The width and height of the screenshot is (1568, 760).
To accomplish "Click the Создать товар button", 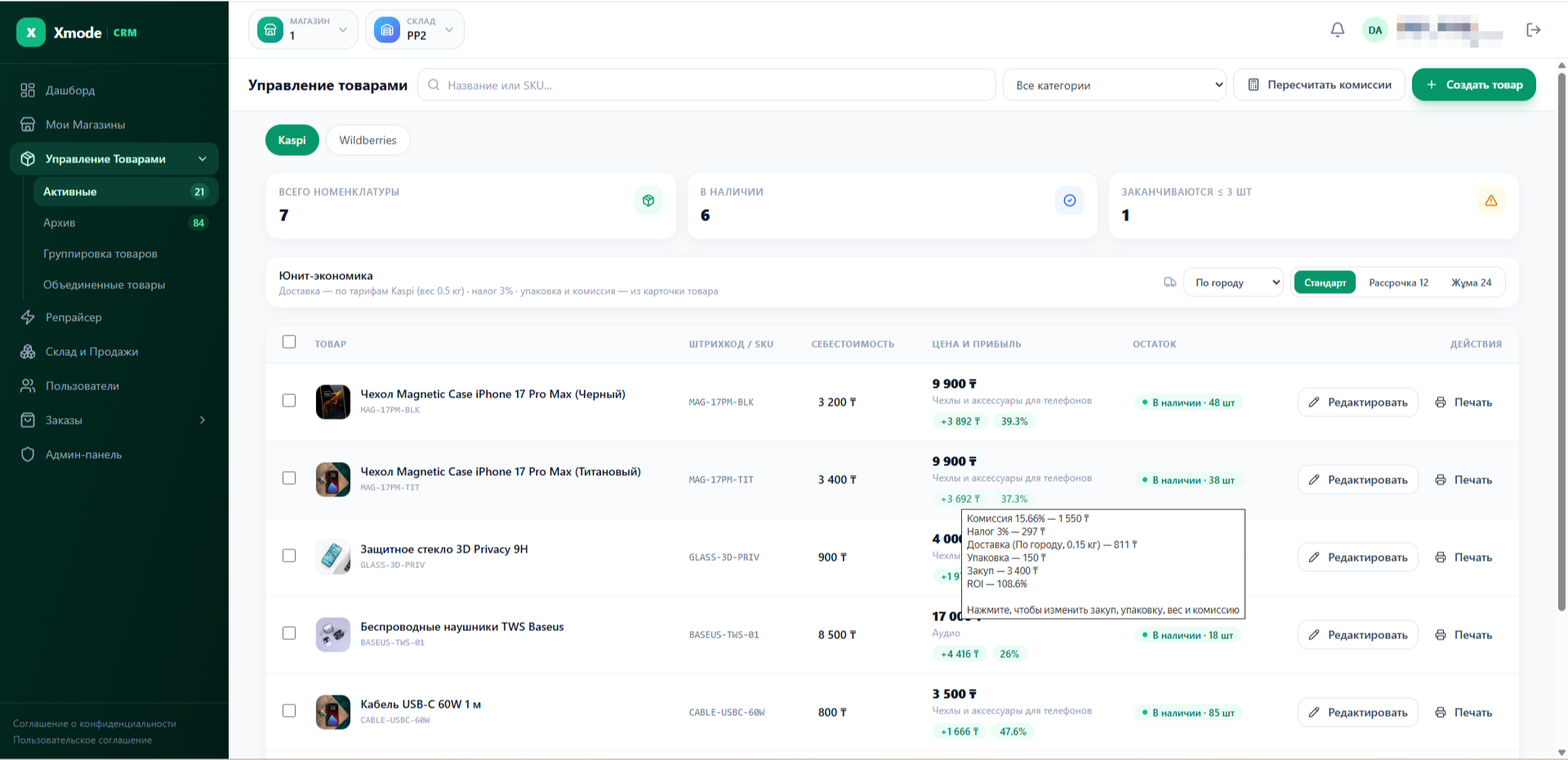I will click(x=1474, y=85).
